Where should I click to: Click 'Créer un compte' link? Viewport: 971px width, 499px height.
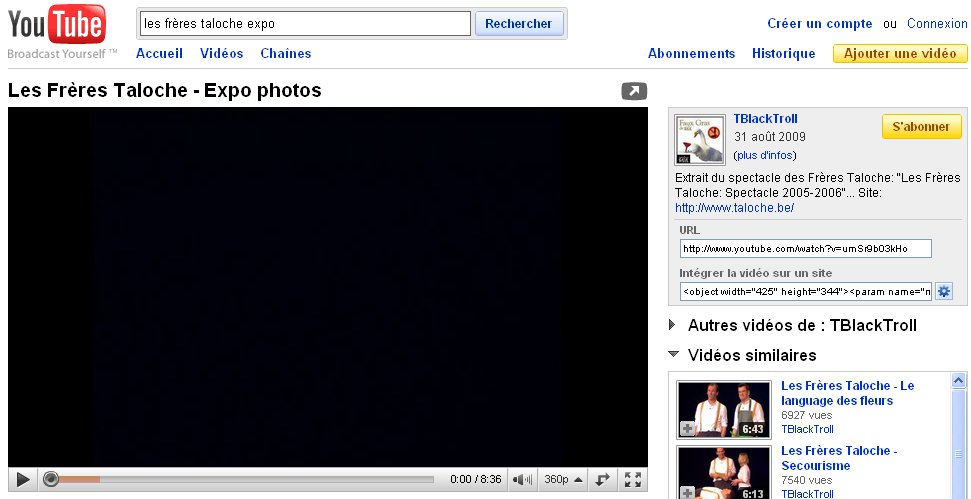tap(820, 24)
